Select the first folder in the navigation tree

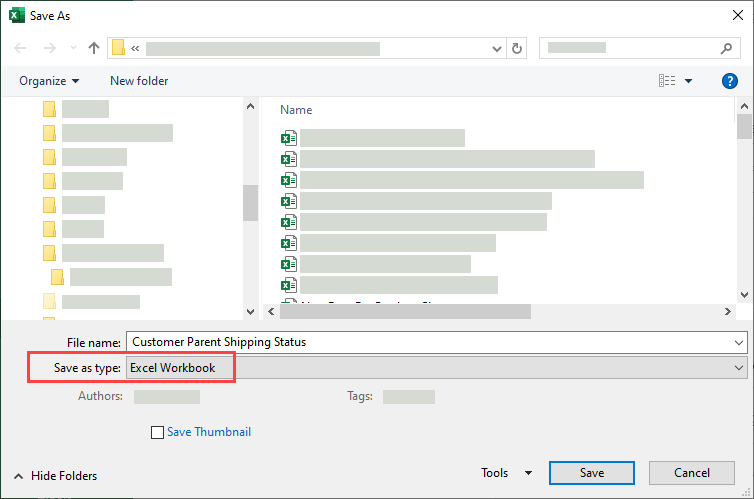tap(75, 109)
